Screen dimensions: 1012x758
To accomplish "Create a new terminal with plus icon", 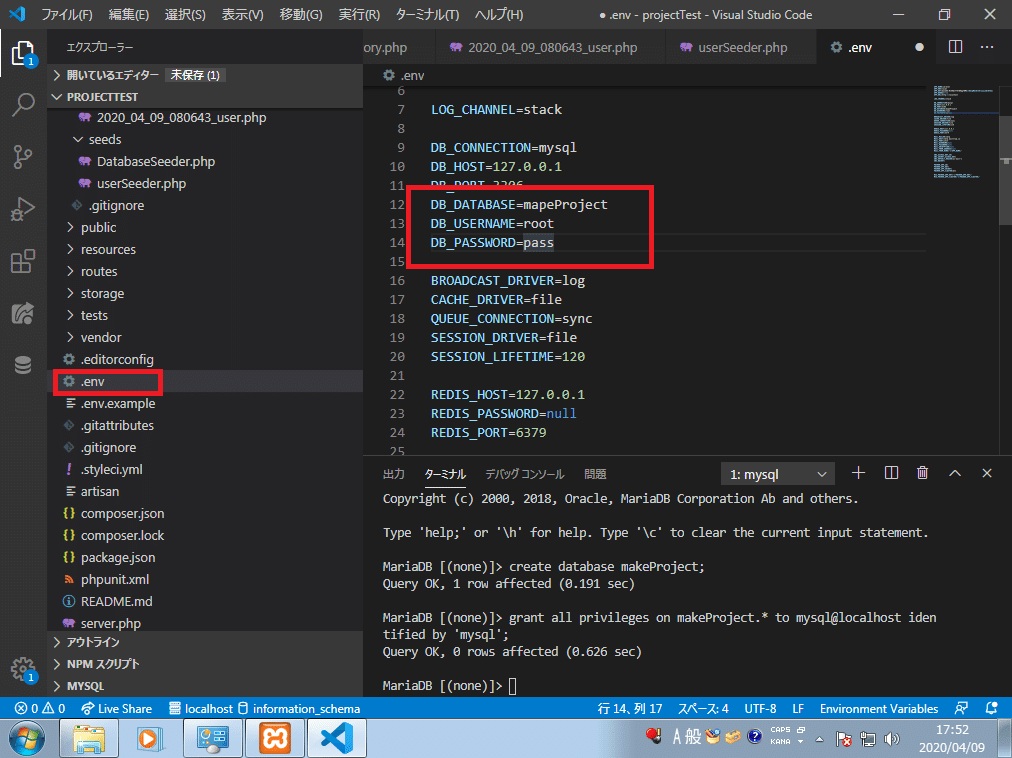I will (858, 473).
